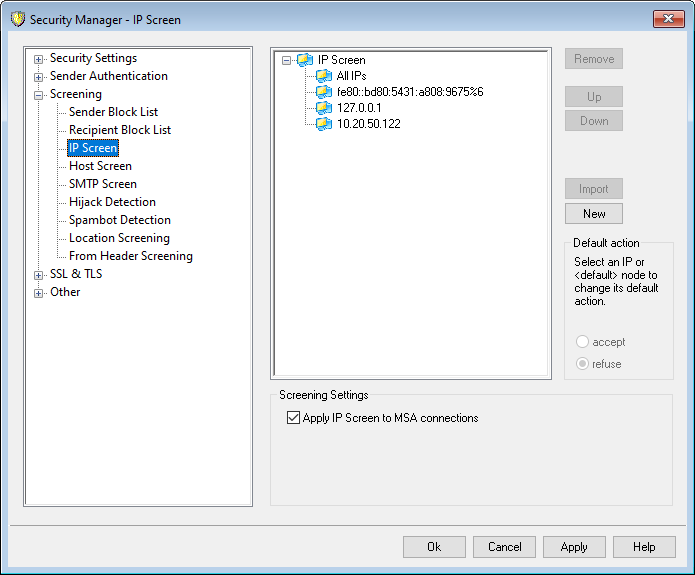Close the Security Manager dialog
Image resolution: width=695 pixels, height=575 pixels.
click(x=667, y=19)
